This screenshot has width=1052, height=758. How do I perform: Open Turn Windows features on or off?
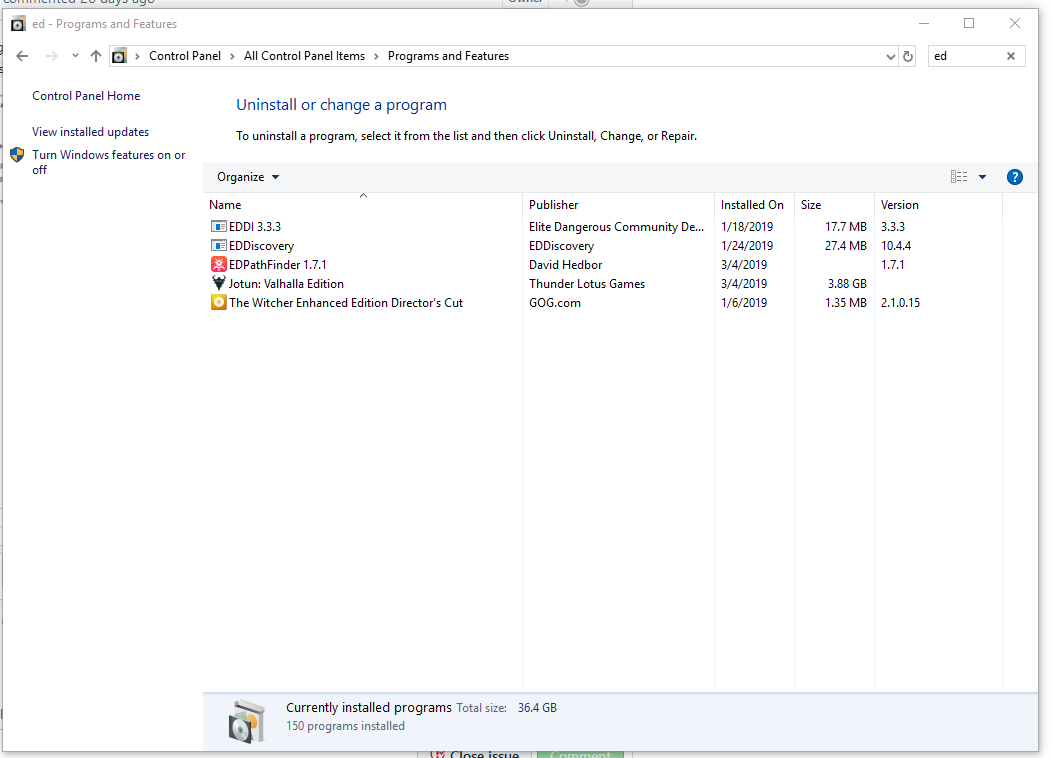click(109, 162)
